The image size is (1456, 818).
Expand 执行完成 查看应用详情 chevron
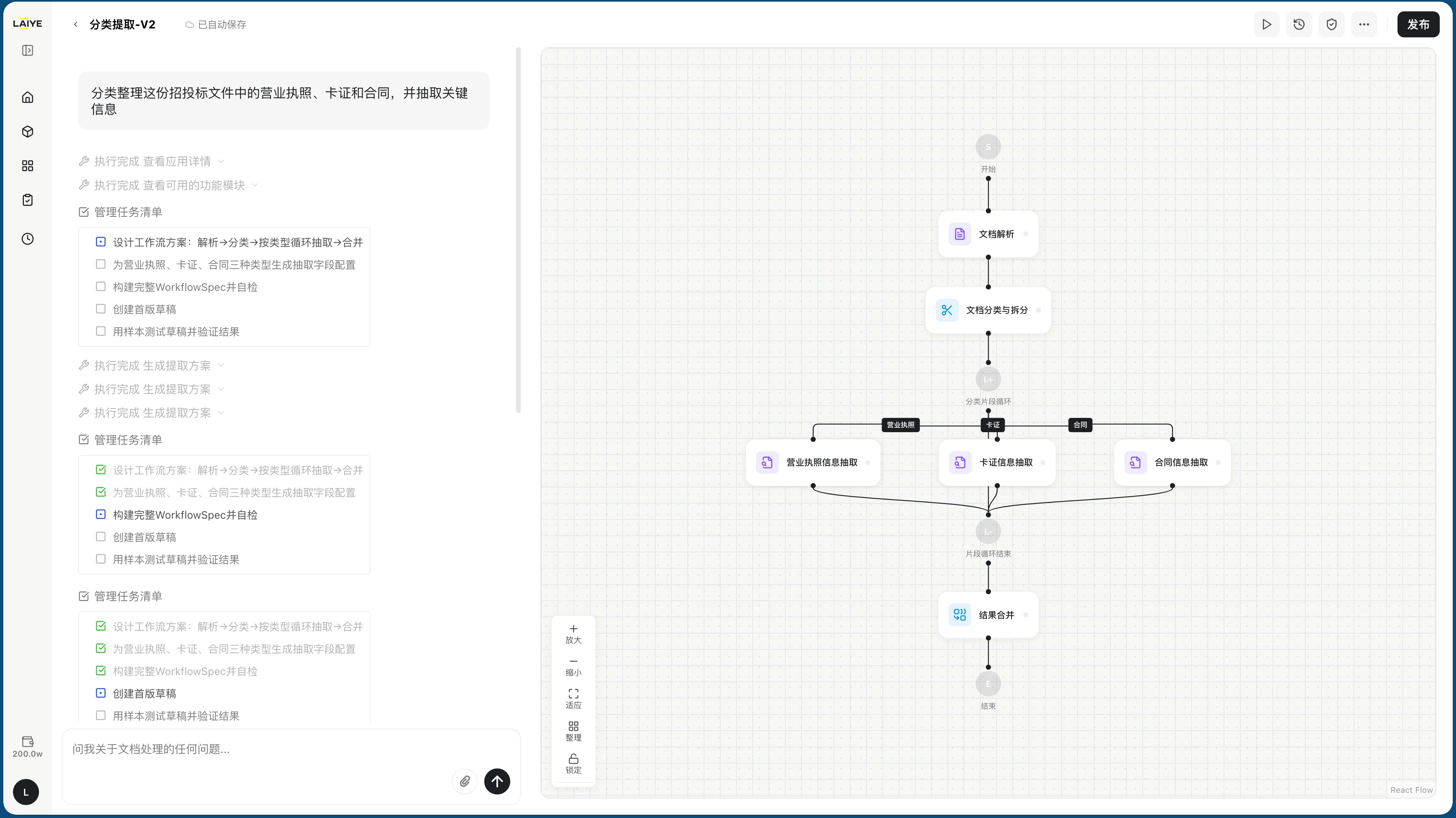221,162
